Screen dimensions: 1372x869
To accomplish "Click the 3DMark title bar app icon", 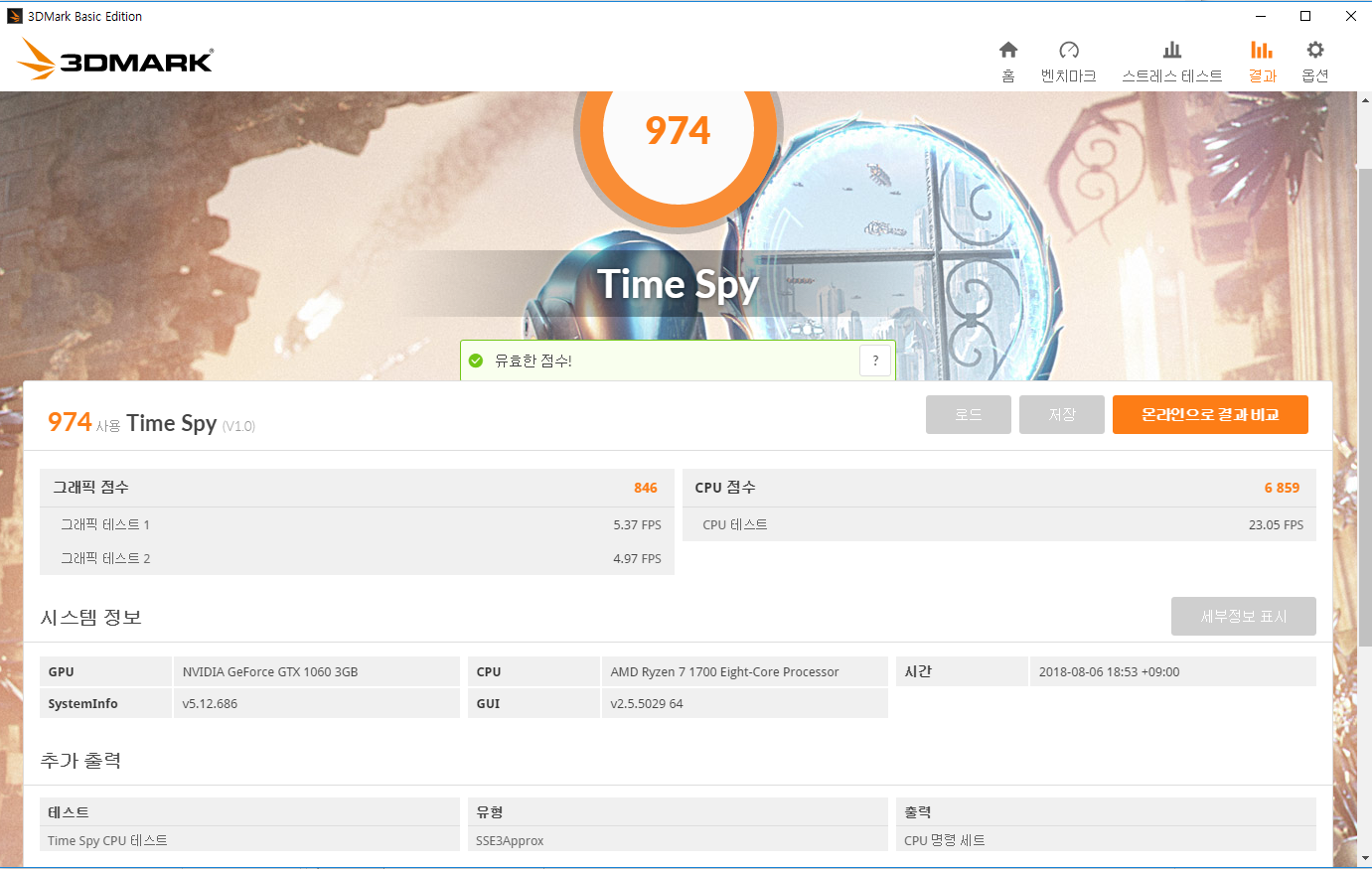I will point(14,16).
